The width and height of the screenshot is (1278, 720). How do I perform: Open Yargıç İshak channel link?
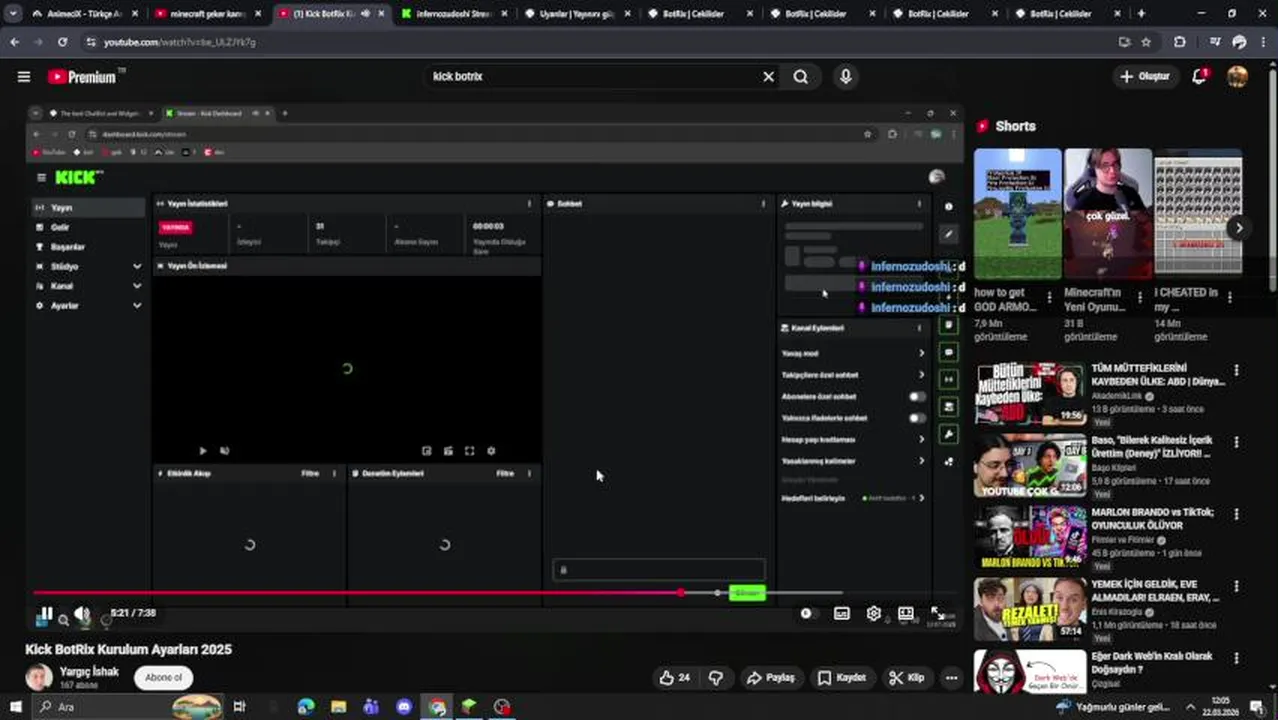pos(89,671)
